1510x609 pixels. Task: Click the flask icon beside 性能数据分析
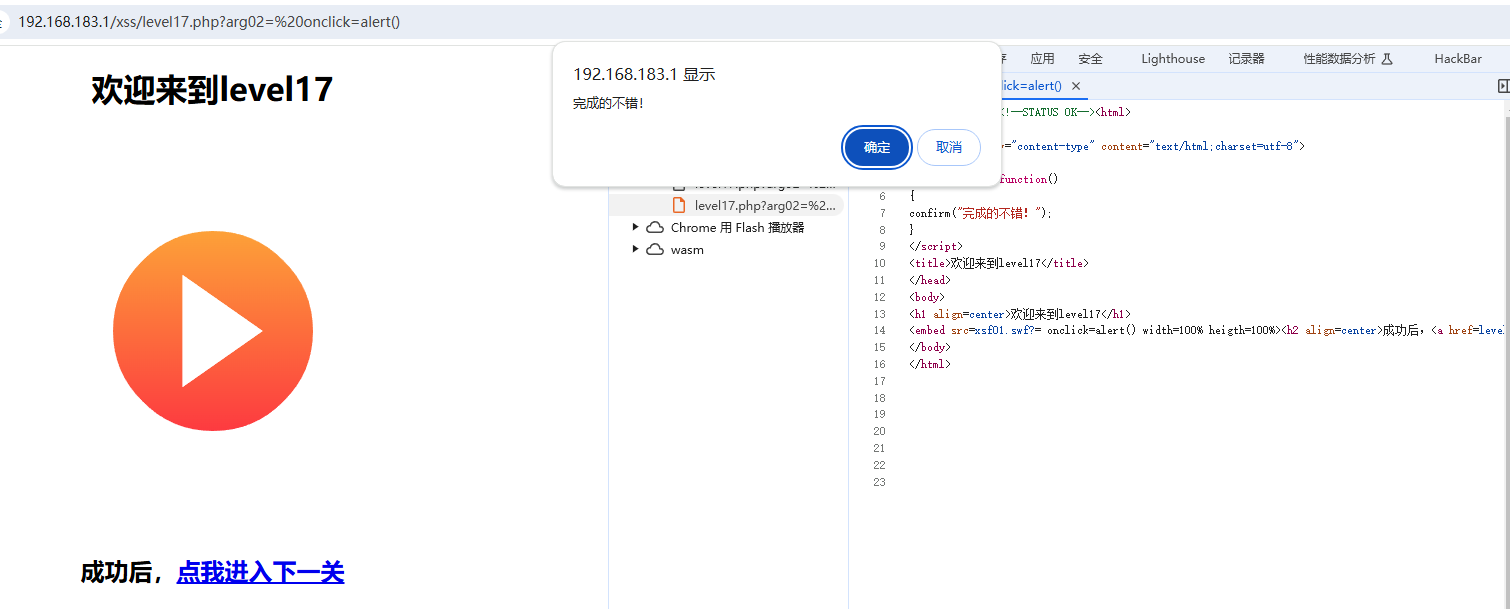point(1387,59)
